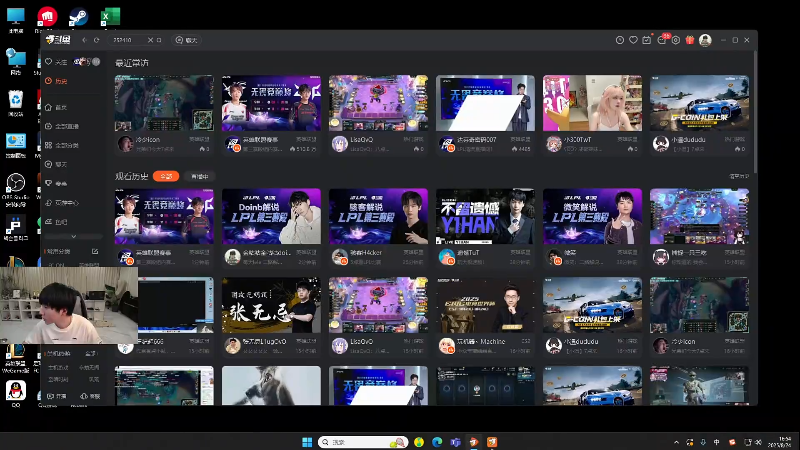This screenshot has height=450, width=800.
Task: Open the red gift box icon
Action: 690,40
